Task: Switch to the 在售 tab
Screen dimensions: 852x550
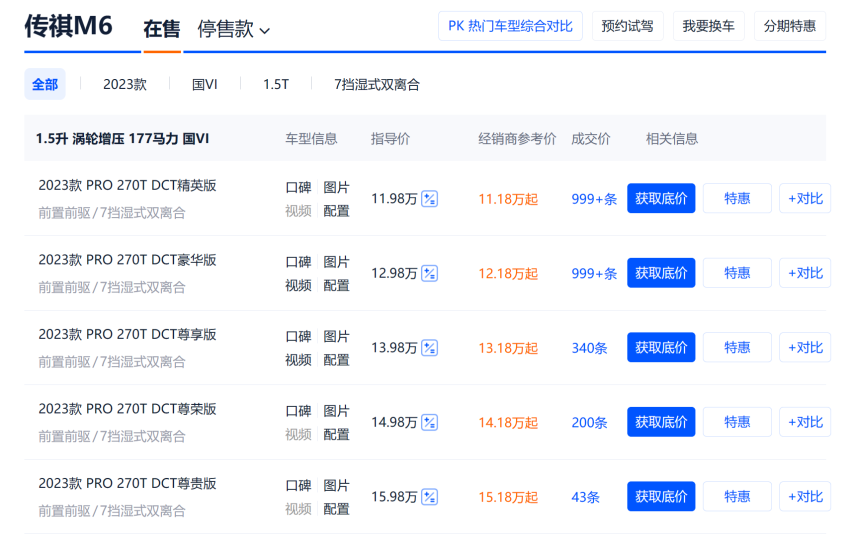Action: tap(161, 29)
